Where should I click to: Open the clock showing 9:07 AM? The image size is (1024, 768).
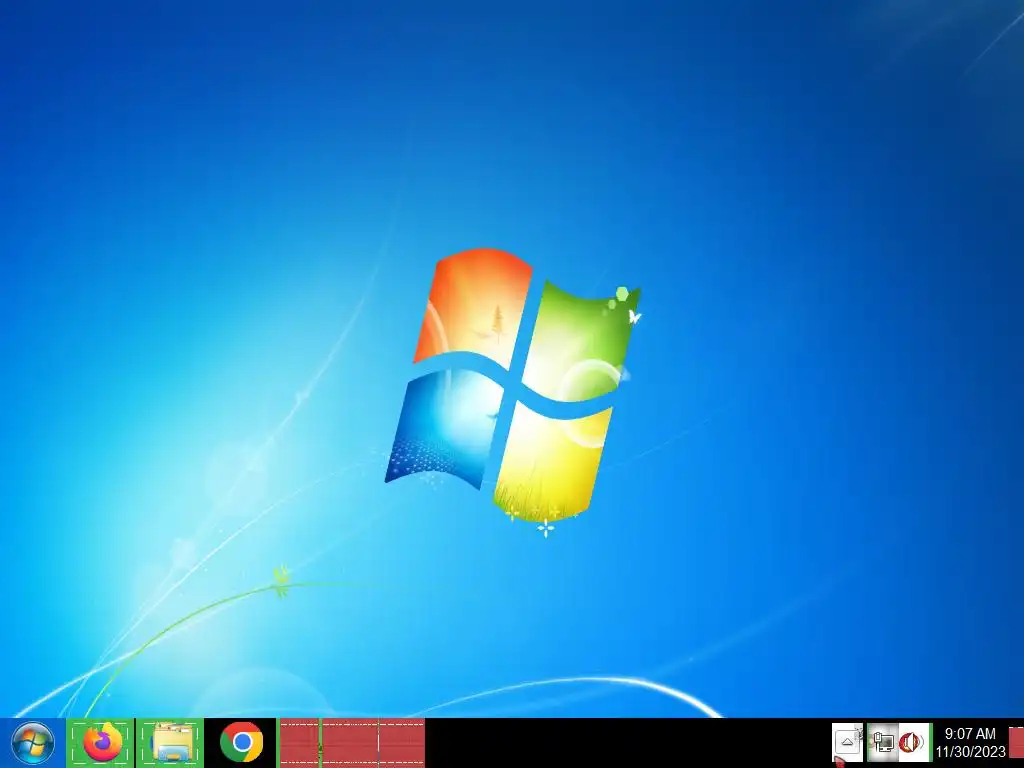click(970, 743)
